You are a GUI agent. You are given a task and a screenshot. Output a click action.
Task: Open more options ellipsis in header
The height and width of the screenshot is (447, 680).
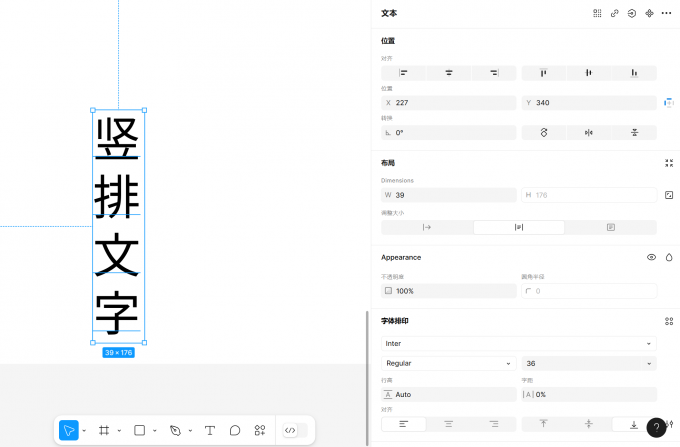click(667, 13)
